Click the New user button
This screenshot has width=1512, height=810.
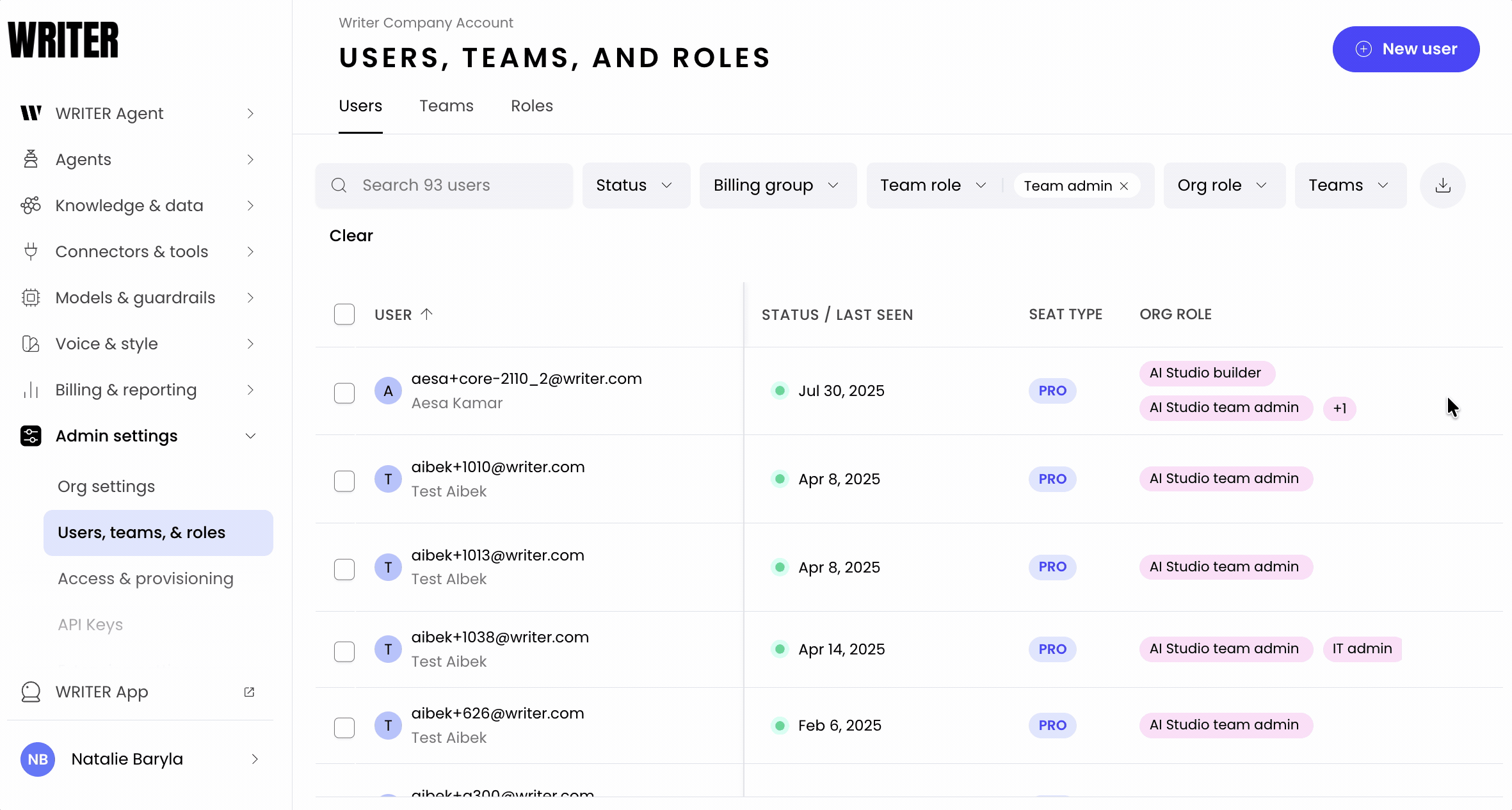(x=1406, y=49)
